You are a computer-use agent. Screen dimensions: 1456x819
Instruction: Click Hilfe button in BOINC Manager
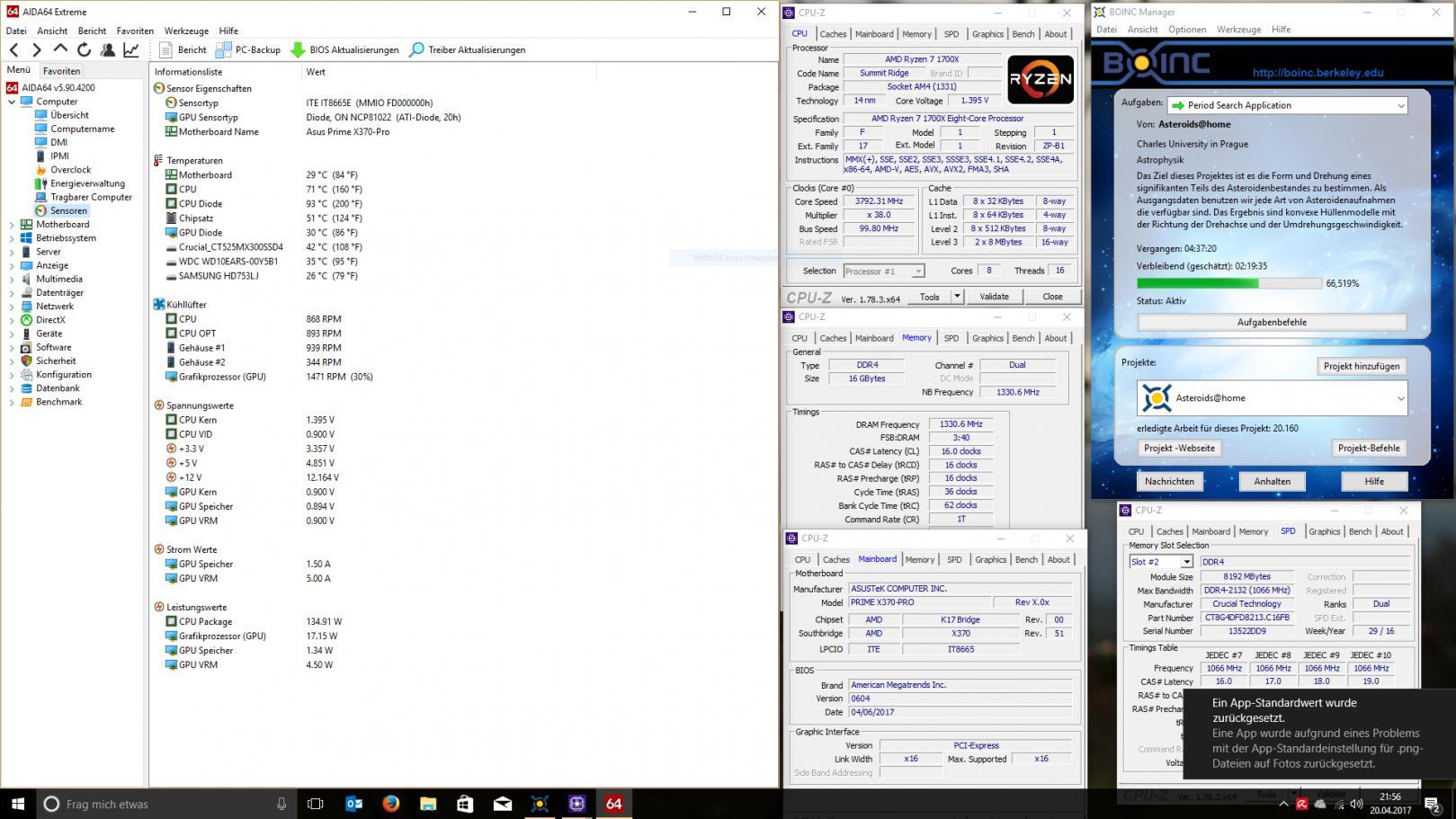pyautogui.click(x=1374, y=481)
